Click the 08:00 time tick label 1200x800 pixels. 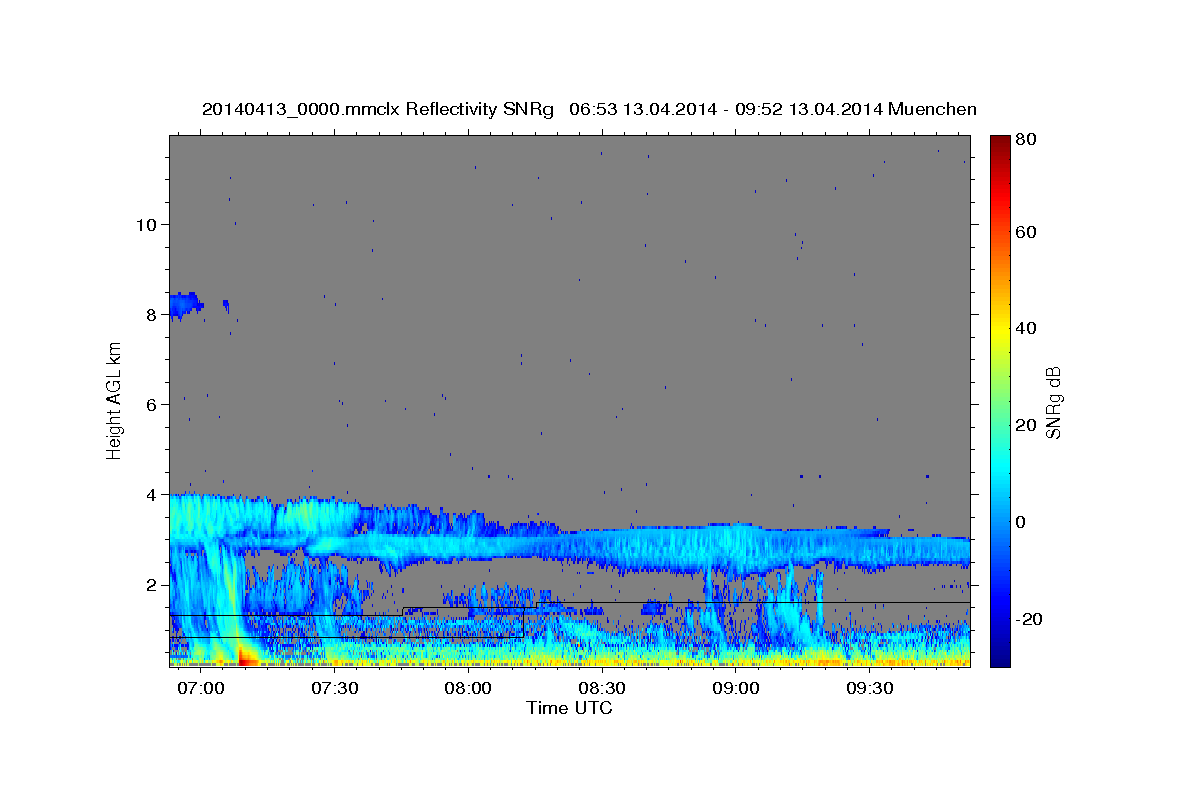[x=468, y=689]
